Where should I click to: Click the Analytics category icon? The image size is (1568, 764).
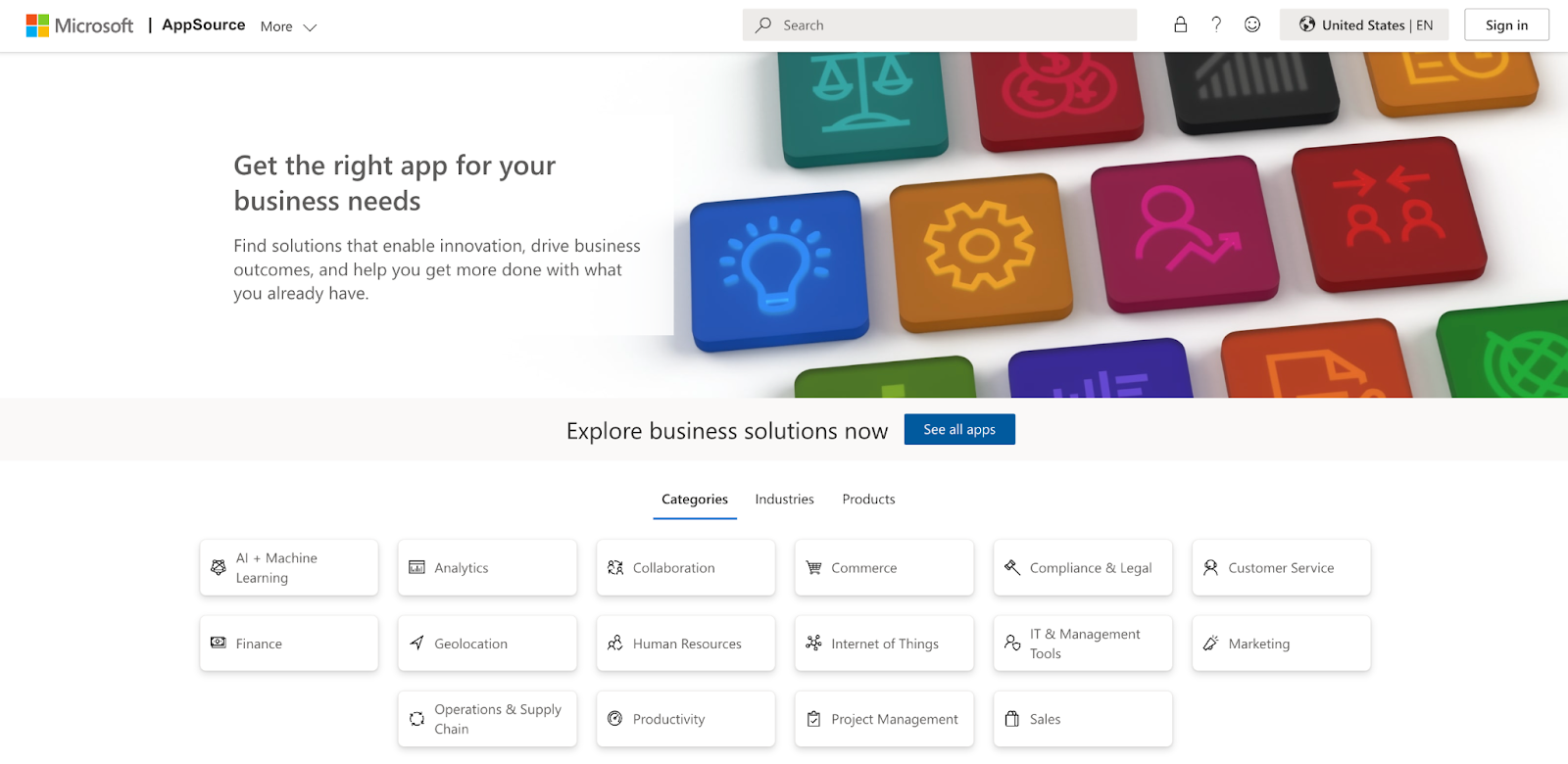click(416, 567)
